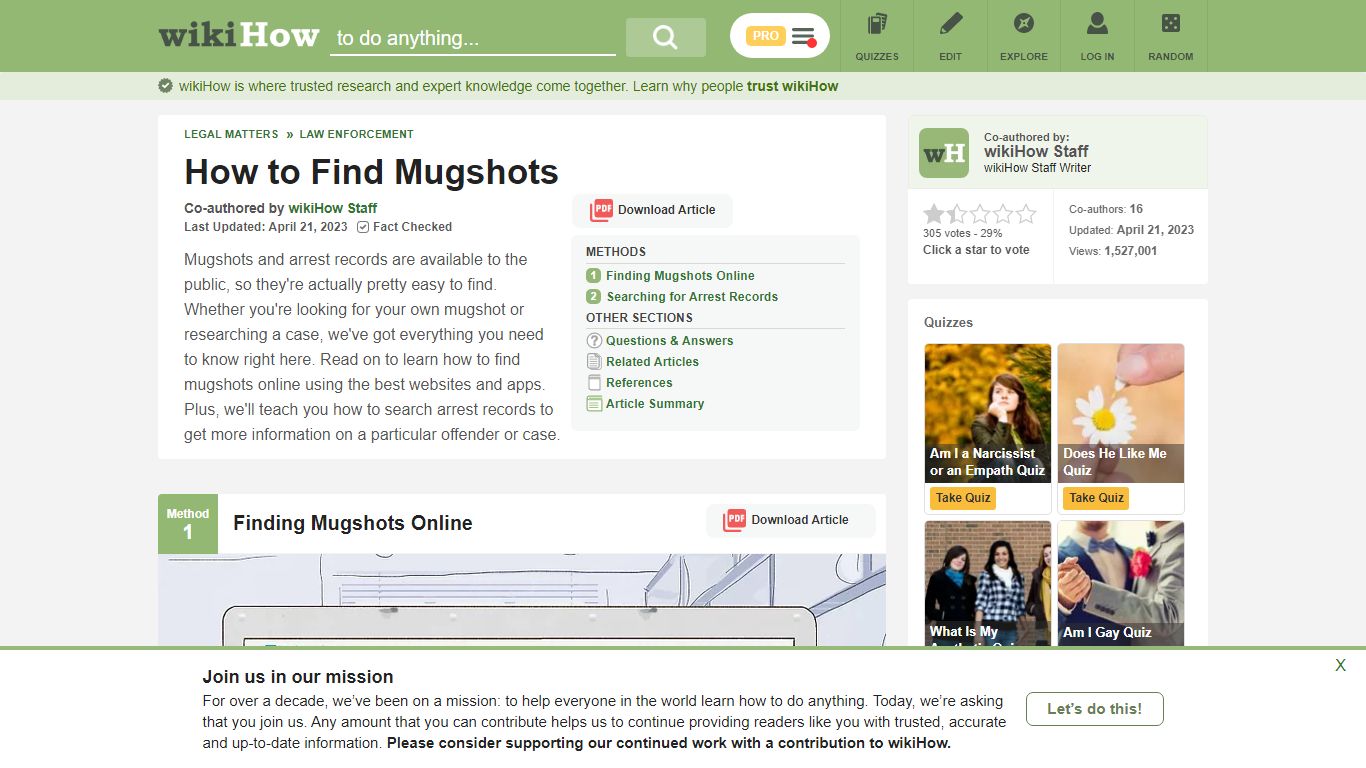Take the Narcissist or Empath Quiz
The height and width of the screenshot is (768, 1366).
[x=963, y=498]
